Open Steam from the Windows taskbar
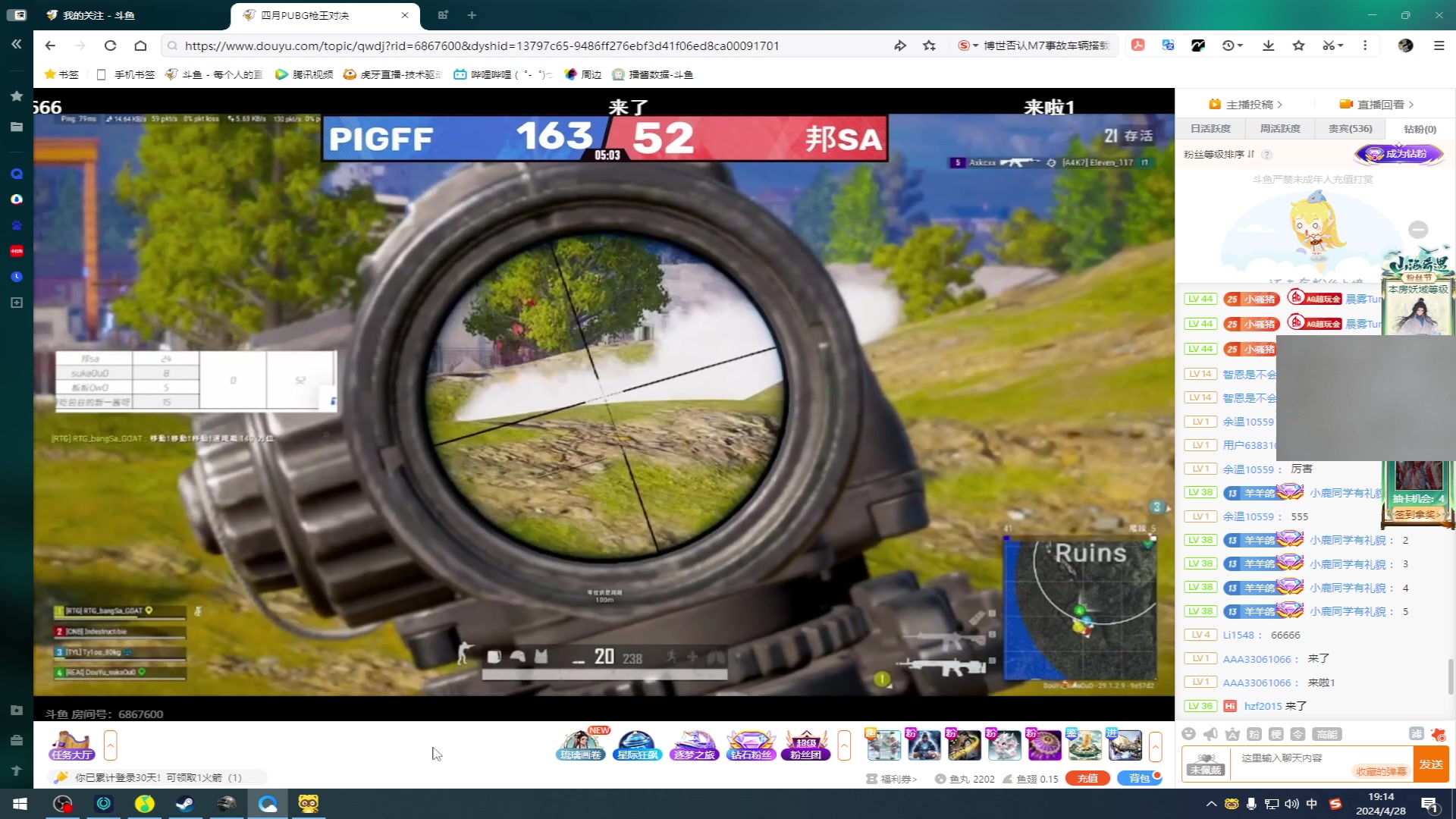 [x=184, y=804]
